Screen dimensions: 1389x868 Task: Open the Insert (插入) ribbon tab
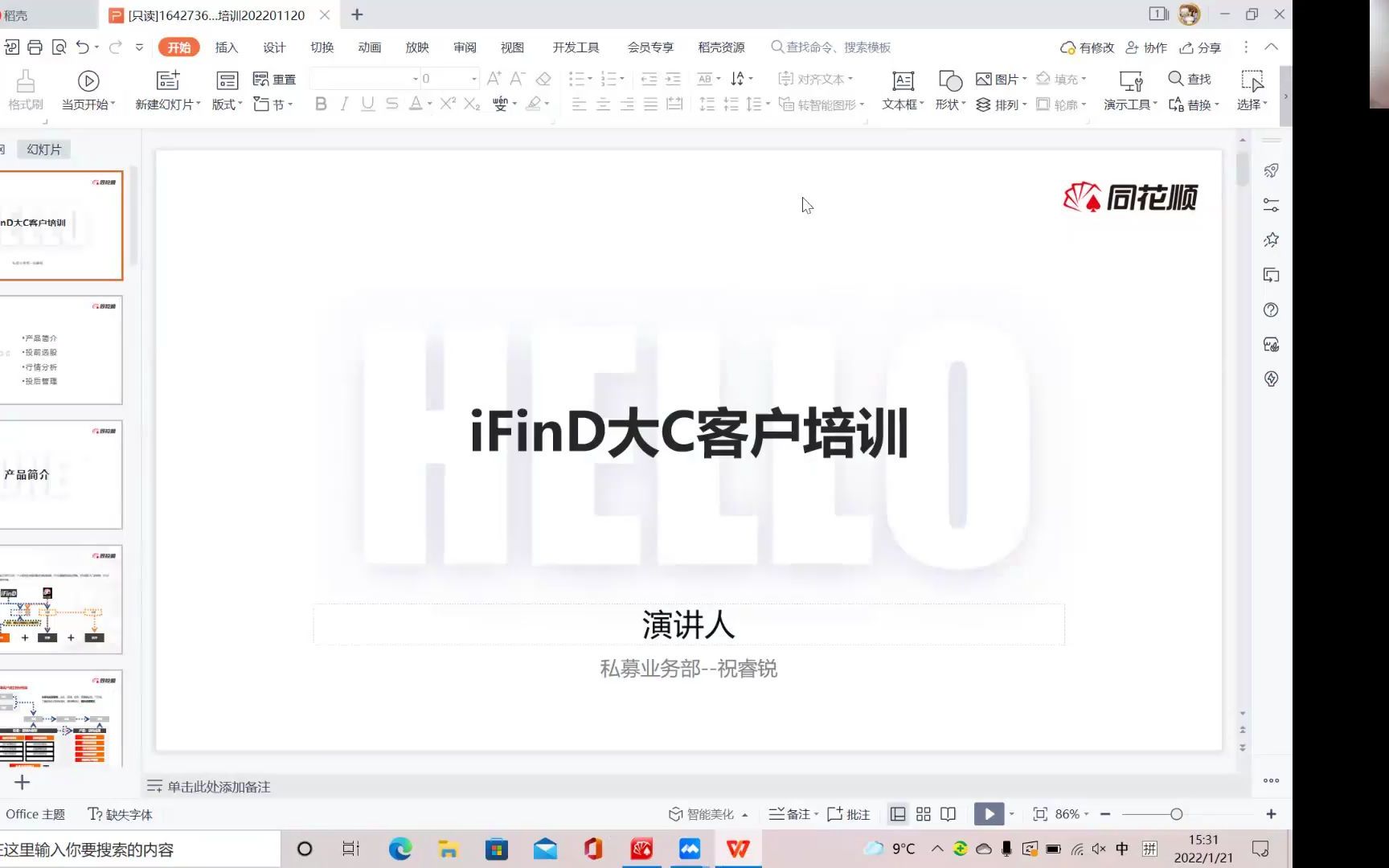227,47
